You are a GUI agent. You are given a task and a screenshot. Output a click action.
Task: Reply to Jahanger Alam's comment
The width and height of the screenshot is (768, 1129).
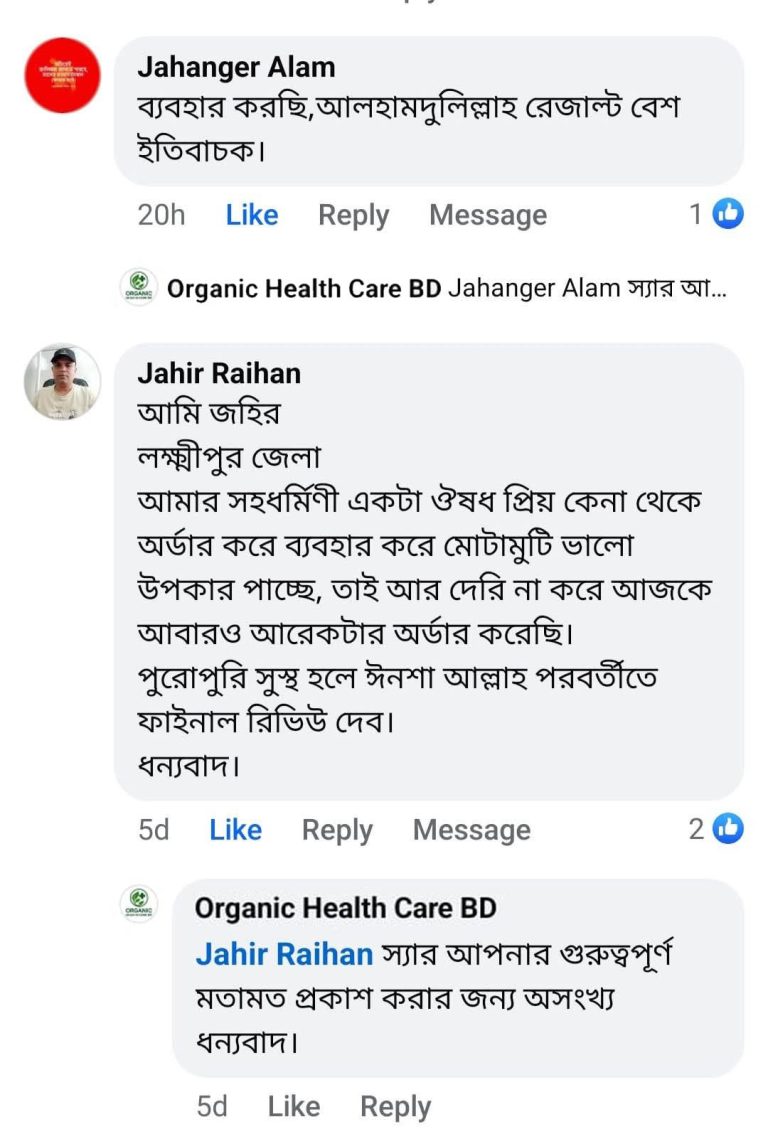point(353,215)
